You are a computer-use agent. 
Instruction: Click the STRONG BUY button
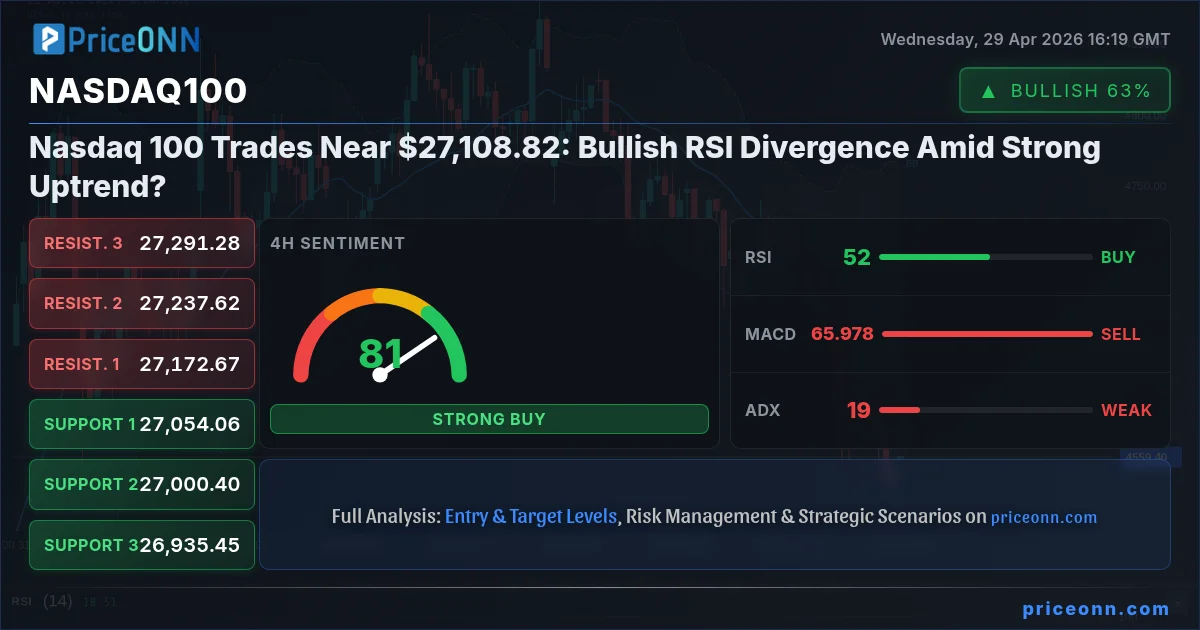coord(489,419)
